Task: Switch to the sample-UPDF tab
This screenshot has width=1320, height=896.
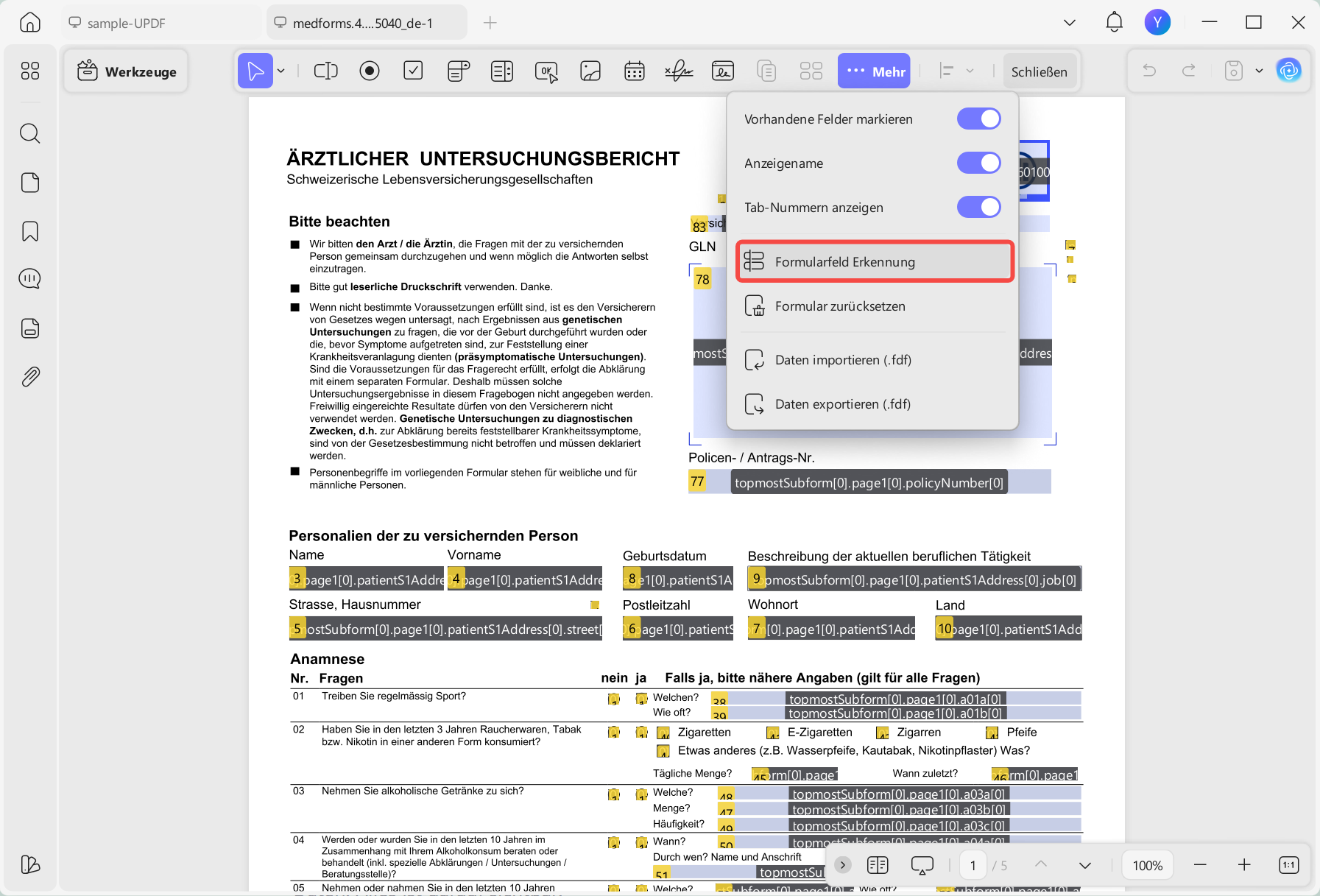Action: (160, 23)
